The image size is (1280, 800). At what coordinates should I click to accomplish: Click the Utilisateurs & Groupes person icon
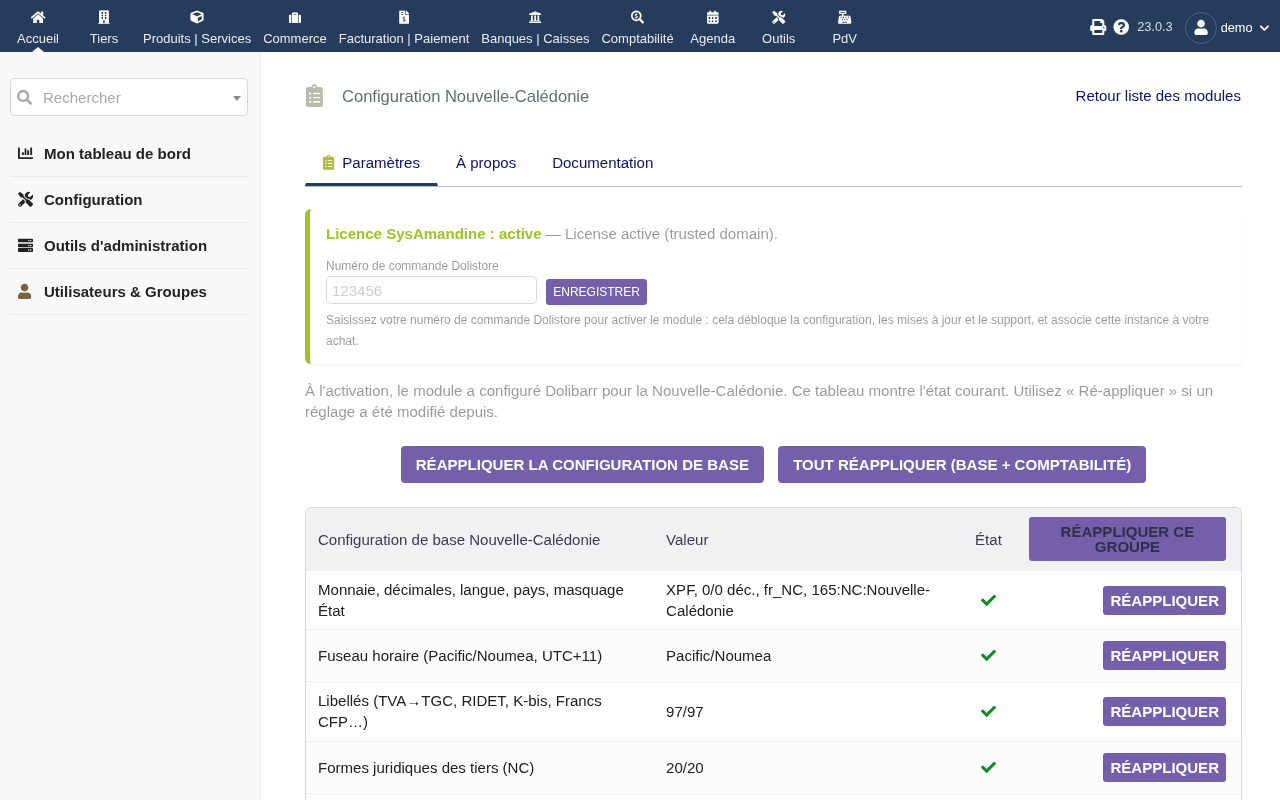(x=25, y=291)
